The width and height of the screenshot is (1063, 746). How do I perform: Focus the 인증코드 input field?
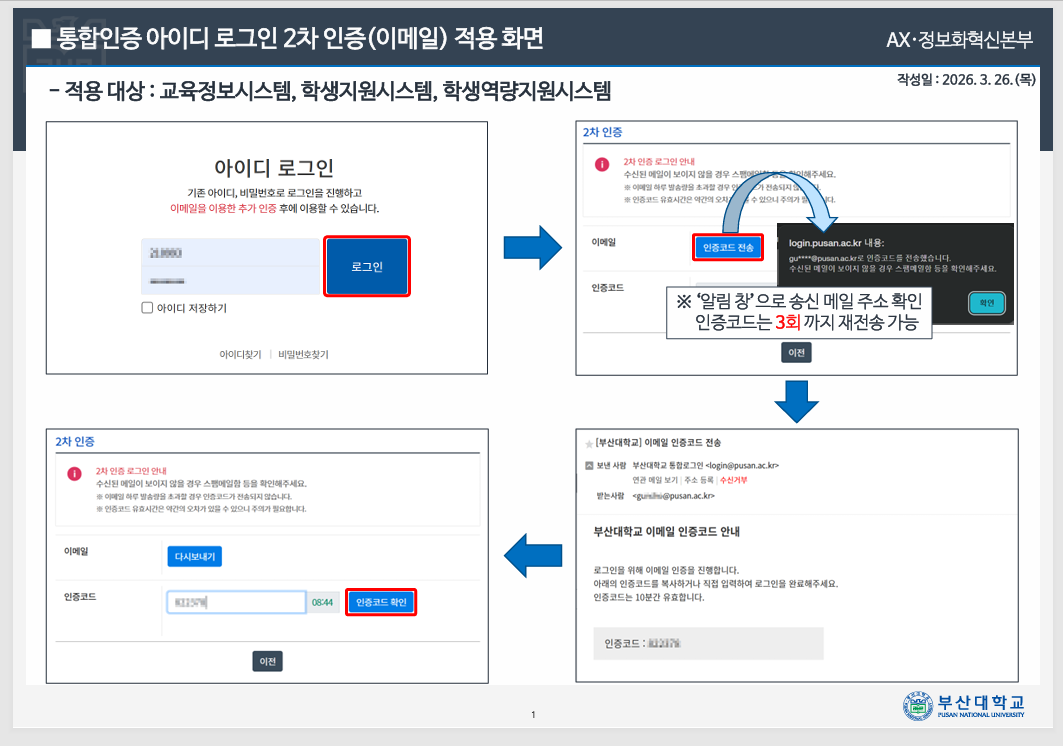click(236, 602)
